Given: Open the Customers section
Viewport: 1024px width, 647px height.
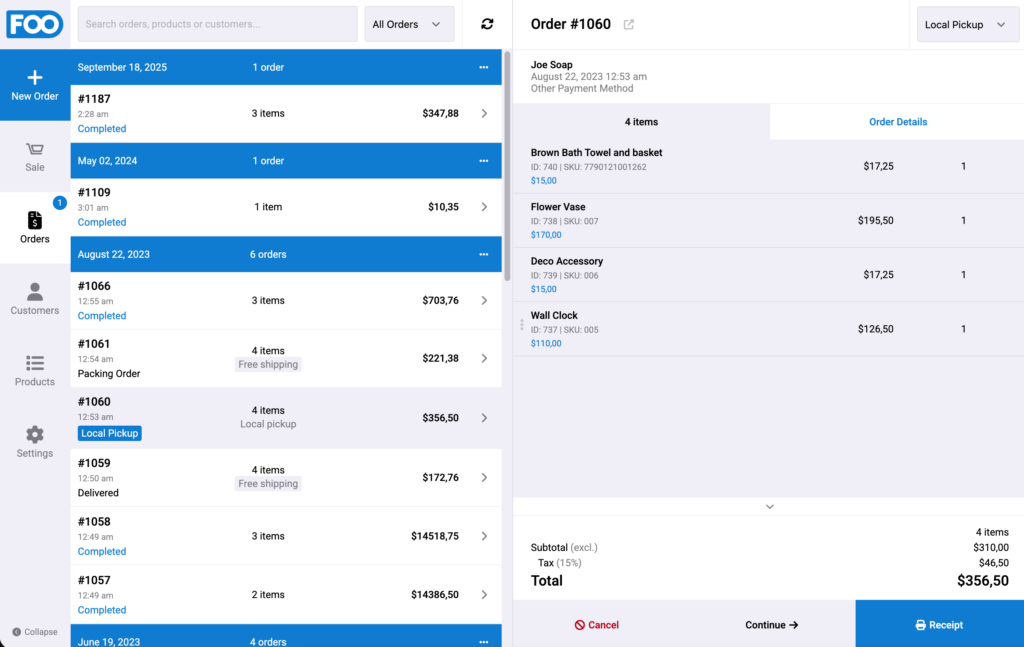Looking at the screenshot, I should click(35, 299).
